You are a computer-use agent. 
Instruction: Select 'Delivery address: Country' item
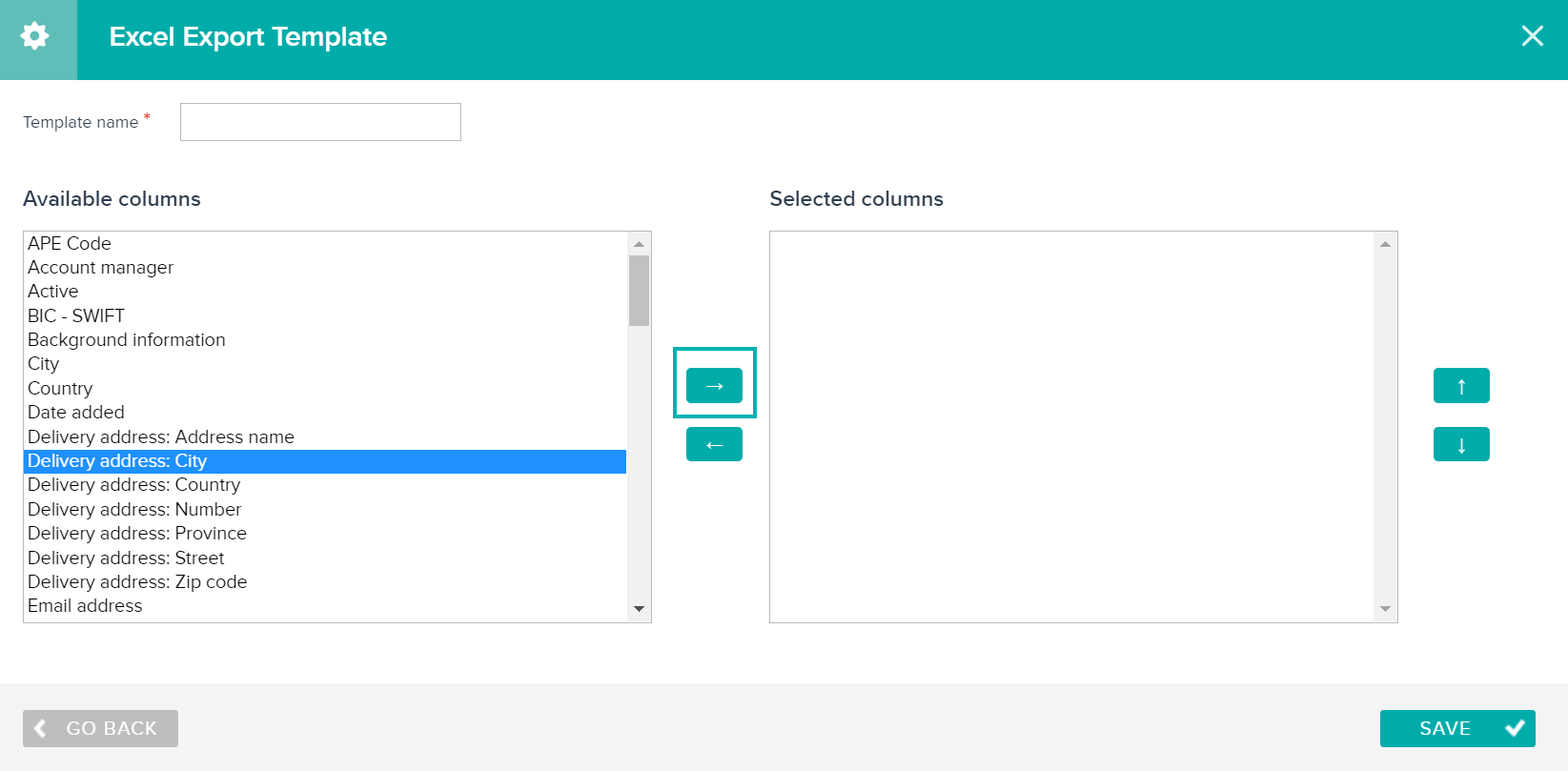point(325,485)
